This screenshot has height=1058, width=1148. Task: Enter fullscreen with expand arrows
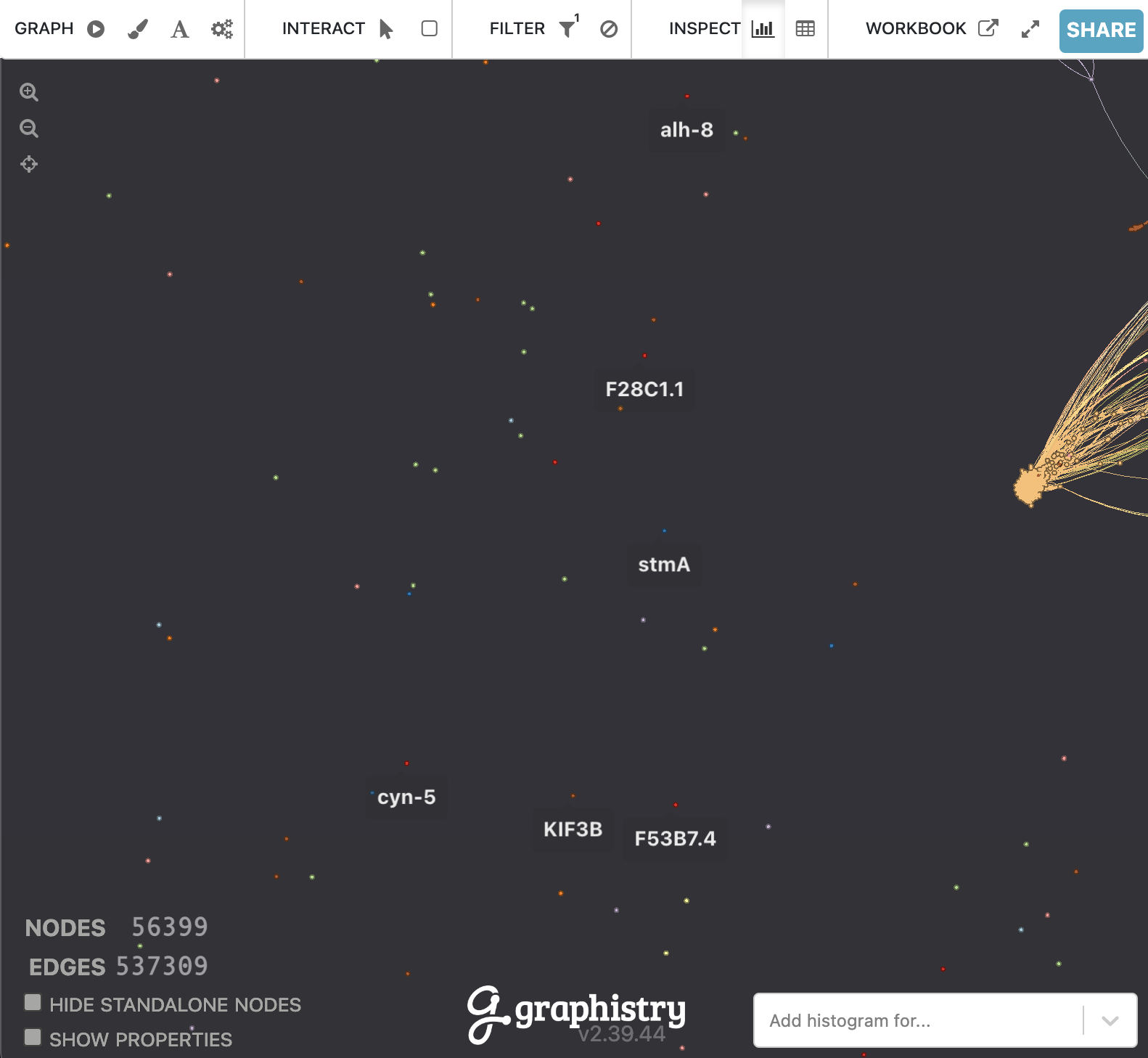(x=1030, y=29)
